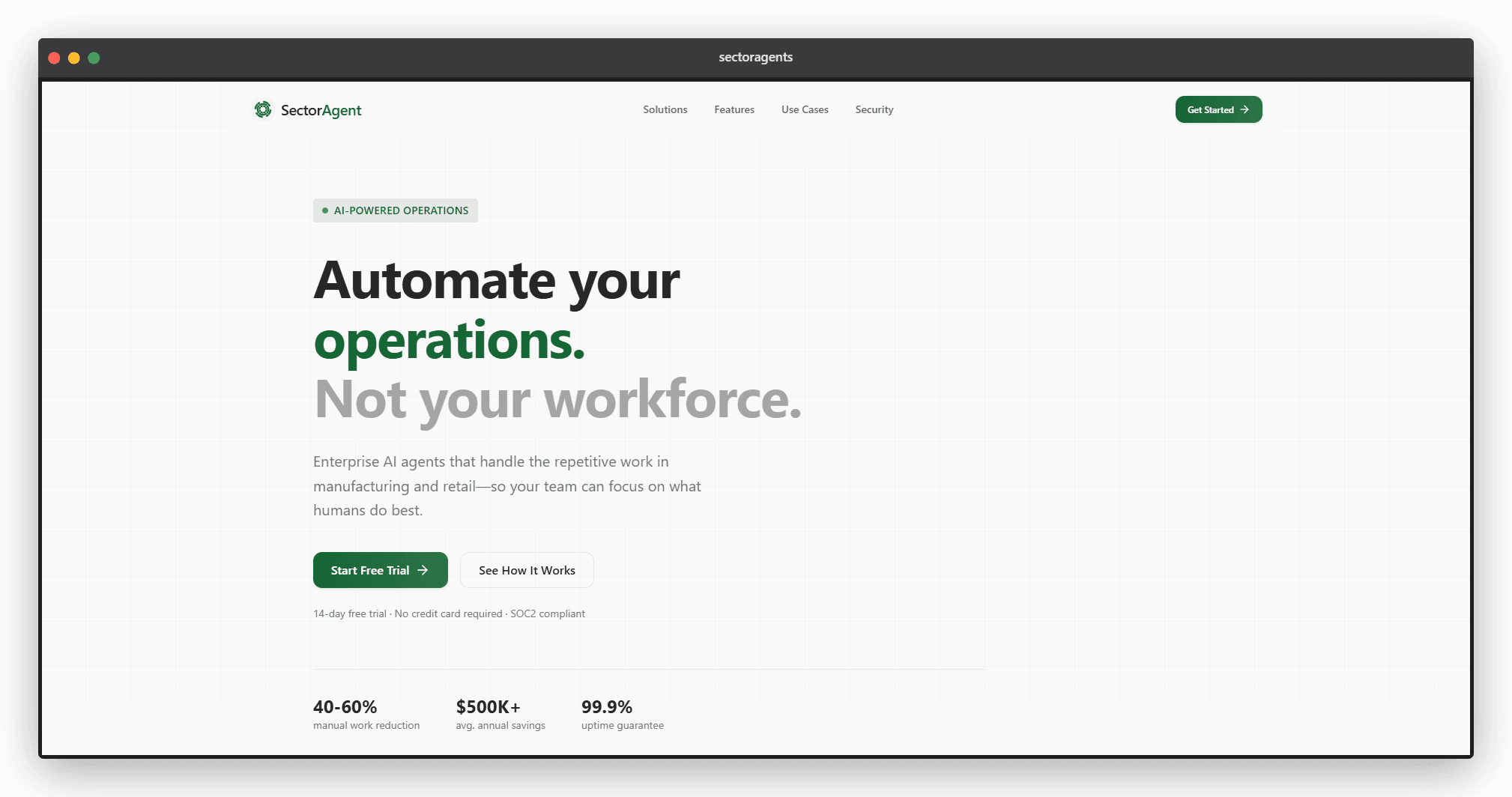Viewport: 1512px width, 797px height.
Task: Click the See How It Works button
Action: [527, 570]
